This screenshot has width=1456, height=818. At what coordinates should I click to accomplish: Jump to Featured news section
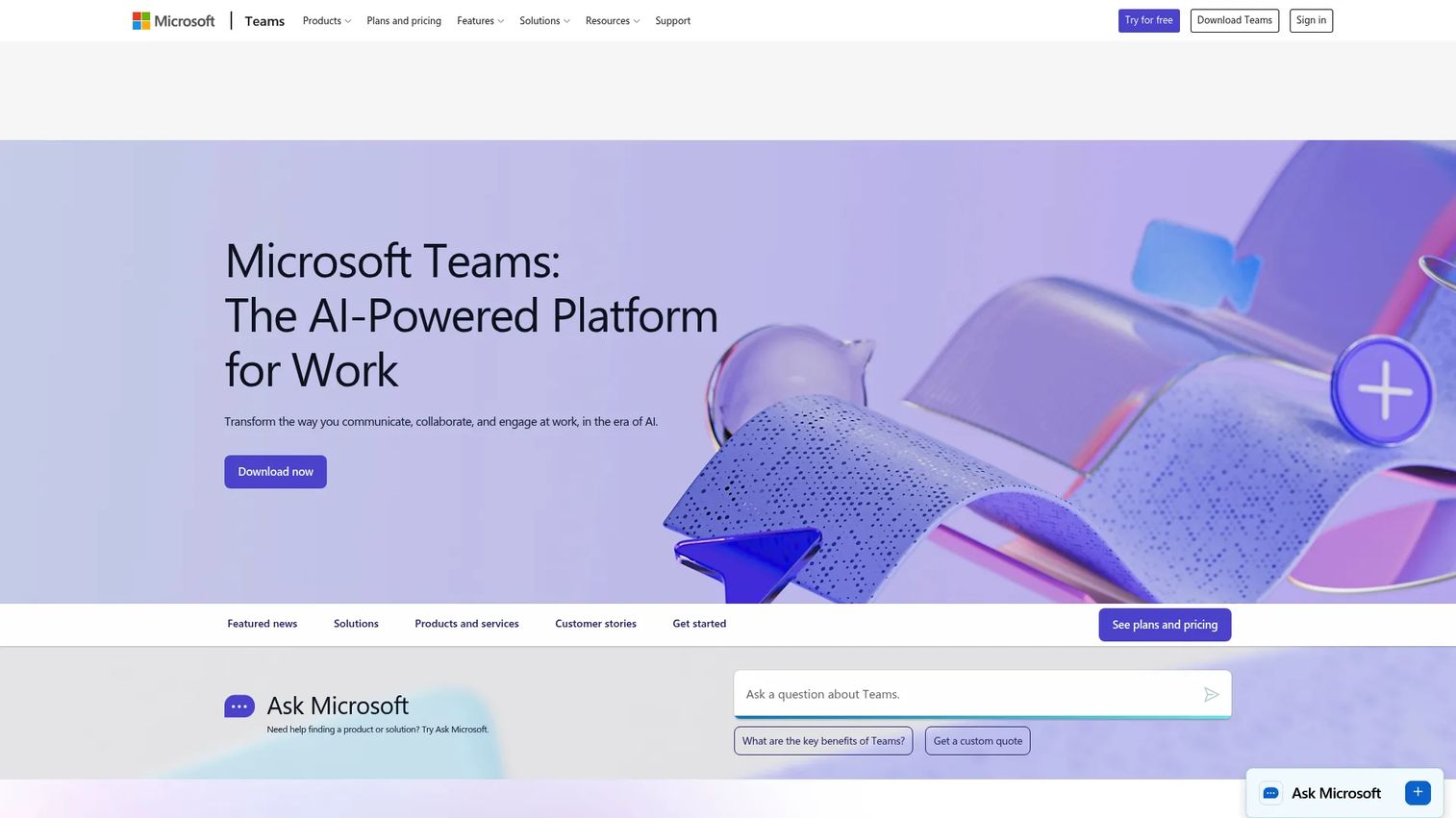pyautogui.click(x=263, y=624)
